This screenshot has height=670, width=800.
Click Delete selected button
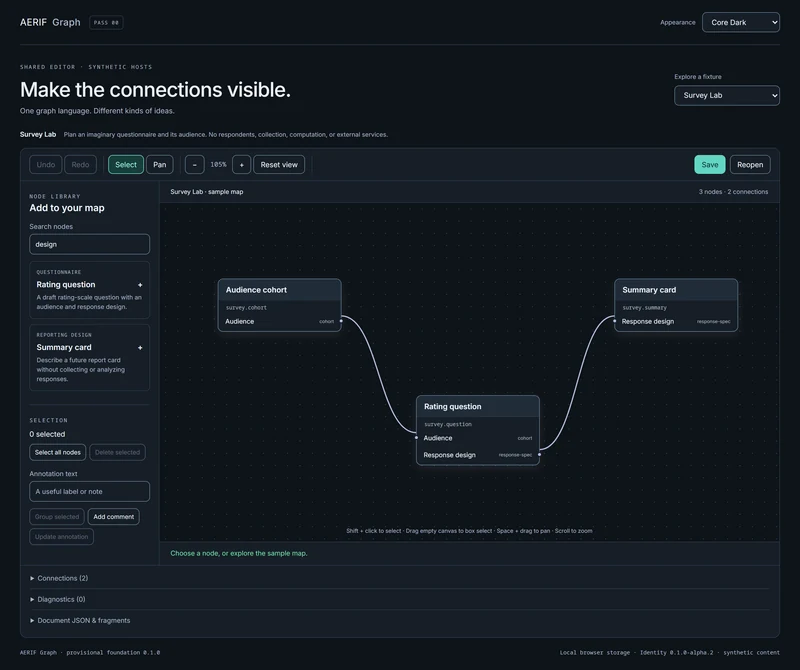tap(117, 452)
